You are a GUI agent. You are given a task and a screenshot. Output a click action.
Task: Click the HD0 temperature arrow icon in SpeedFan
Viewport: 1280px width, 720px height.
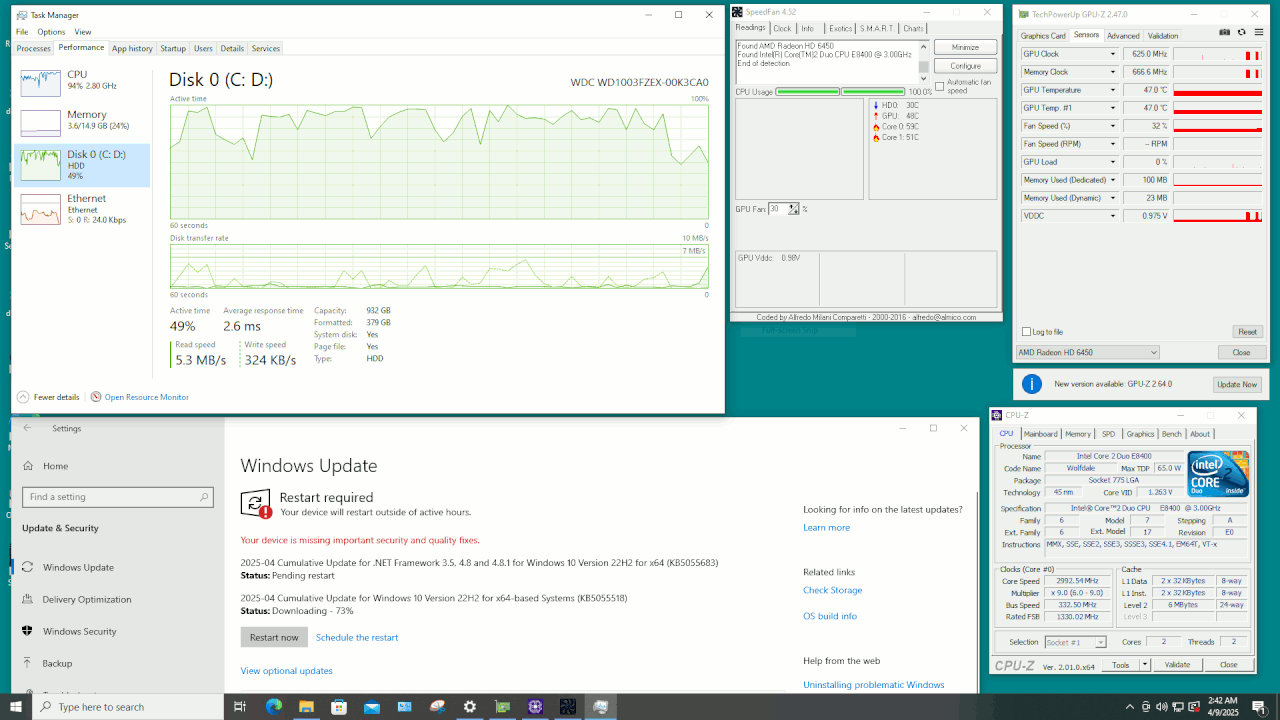coord(875,105)
